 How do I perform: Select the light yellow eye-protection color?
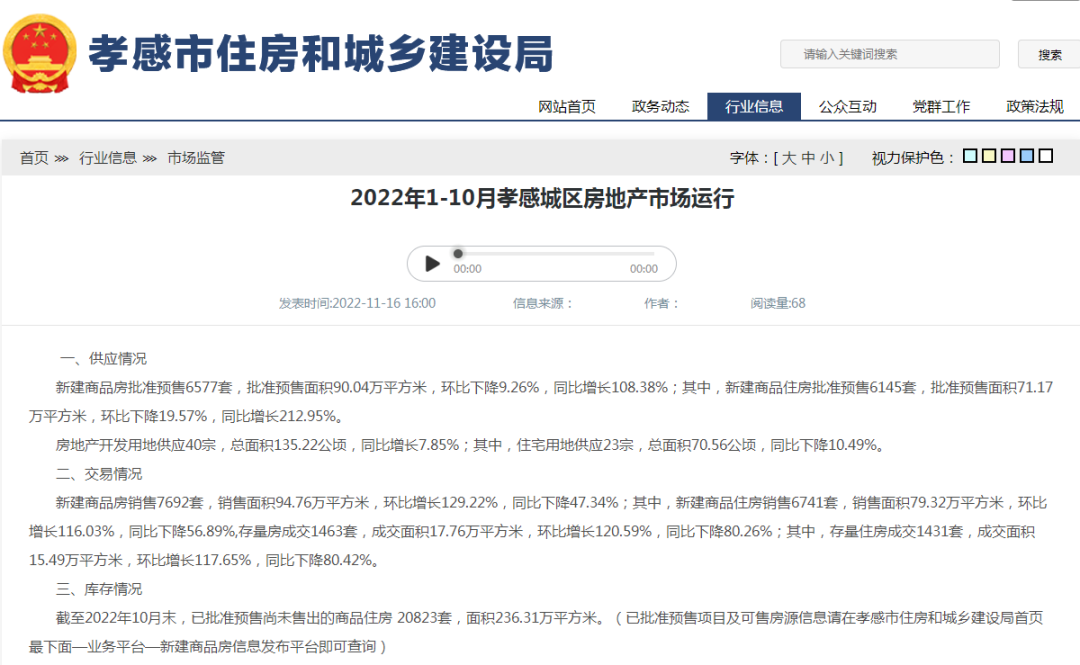989,156
